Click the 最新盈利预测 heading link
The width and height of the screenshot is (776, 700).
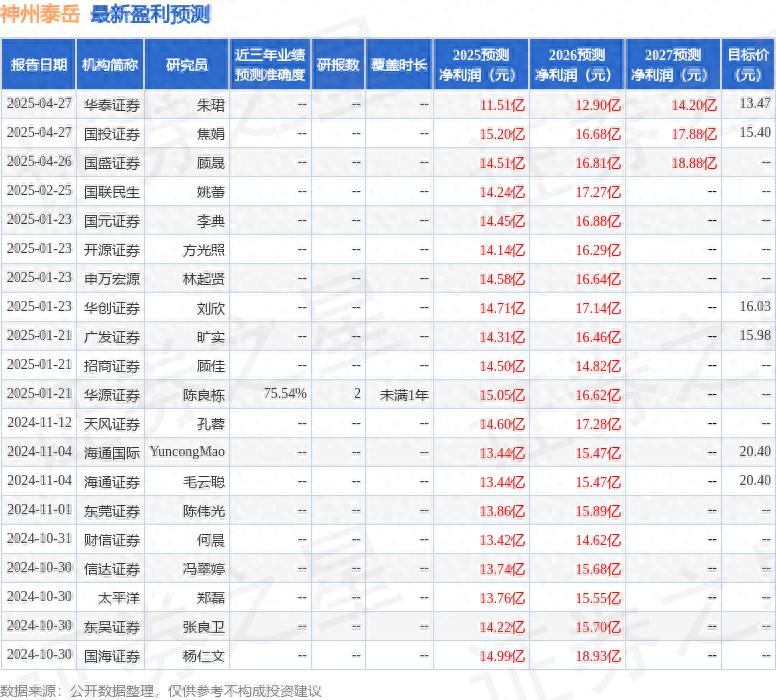tap(149, 14)
